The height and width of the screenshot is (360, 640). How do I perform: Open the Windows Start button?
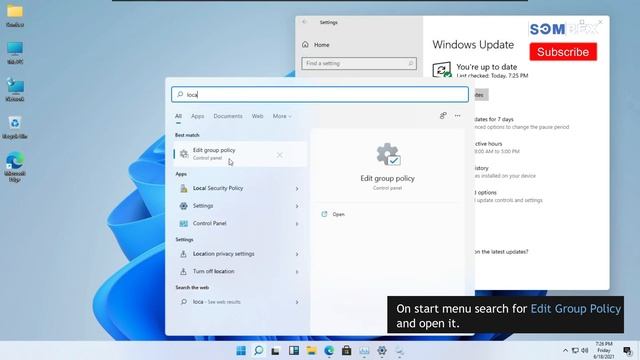click(241, 351)
